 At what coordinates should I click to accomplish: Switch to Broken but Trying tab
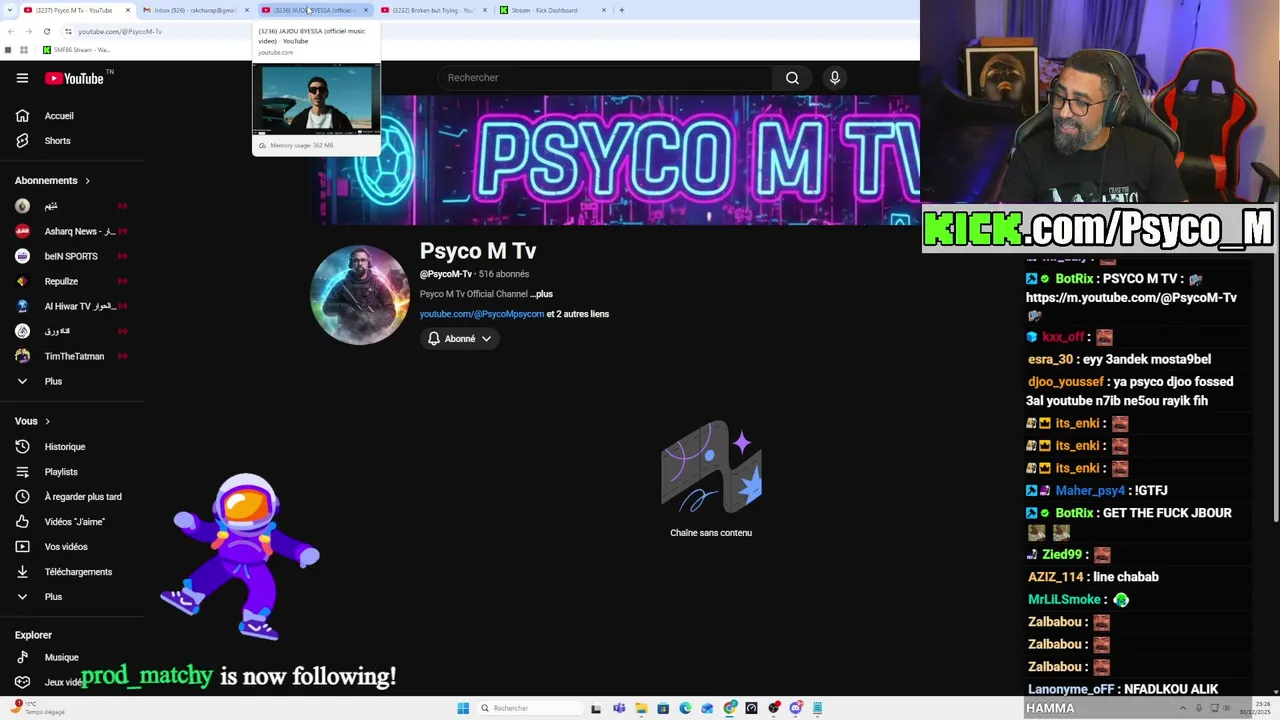433,10
